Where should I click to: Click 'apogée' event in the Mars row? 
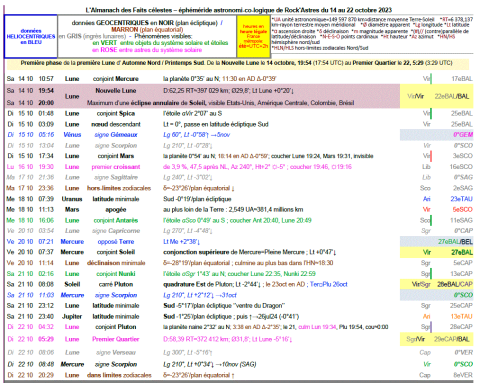click(116, 209)
